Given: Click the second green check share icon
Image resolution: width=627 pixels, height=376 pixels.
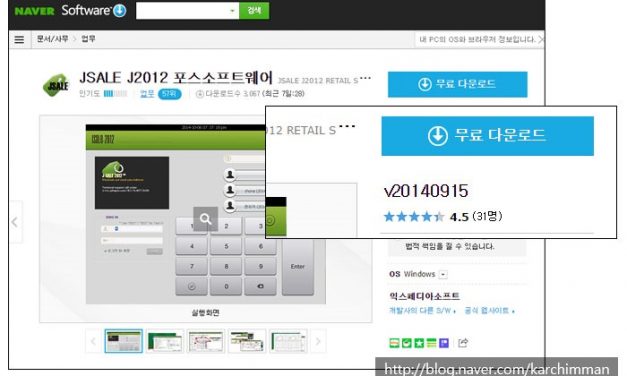Looking at the screenshot, I should click(407, 343).
